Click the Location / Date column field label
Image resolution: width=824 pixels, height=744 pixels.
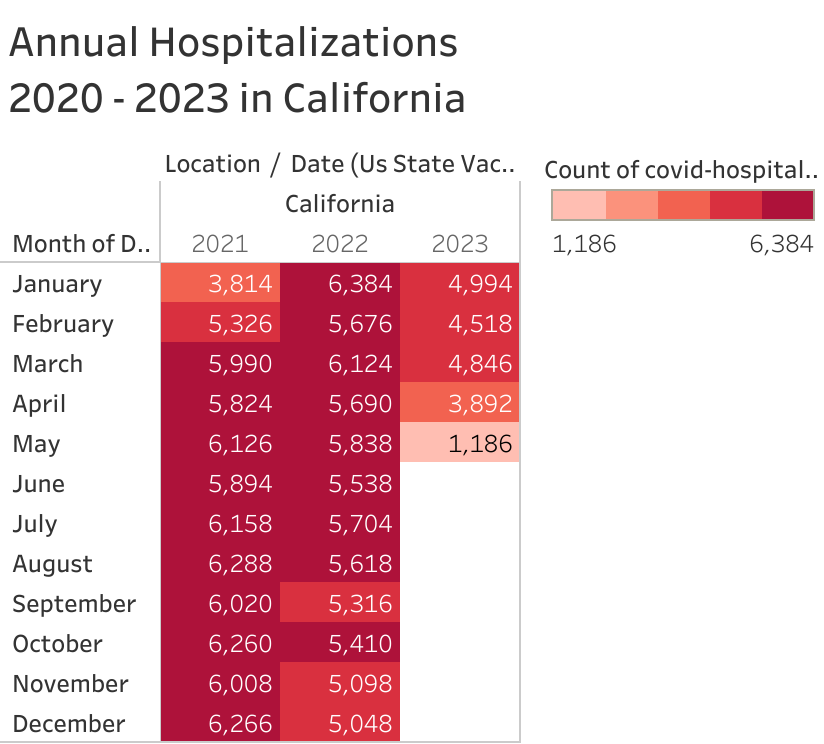coord(340,164)
